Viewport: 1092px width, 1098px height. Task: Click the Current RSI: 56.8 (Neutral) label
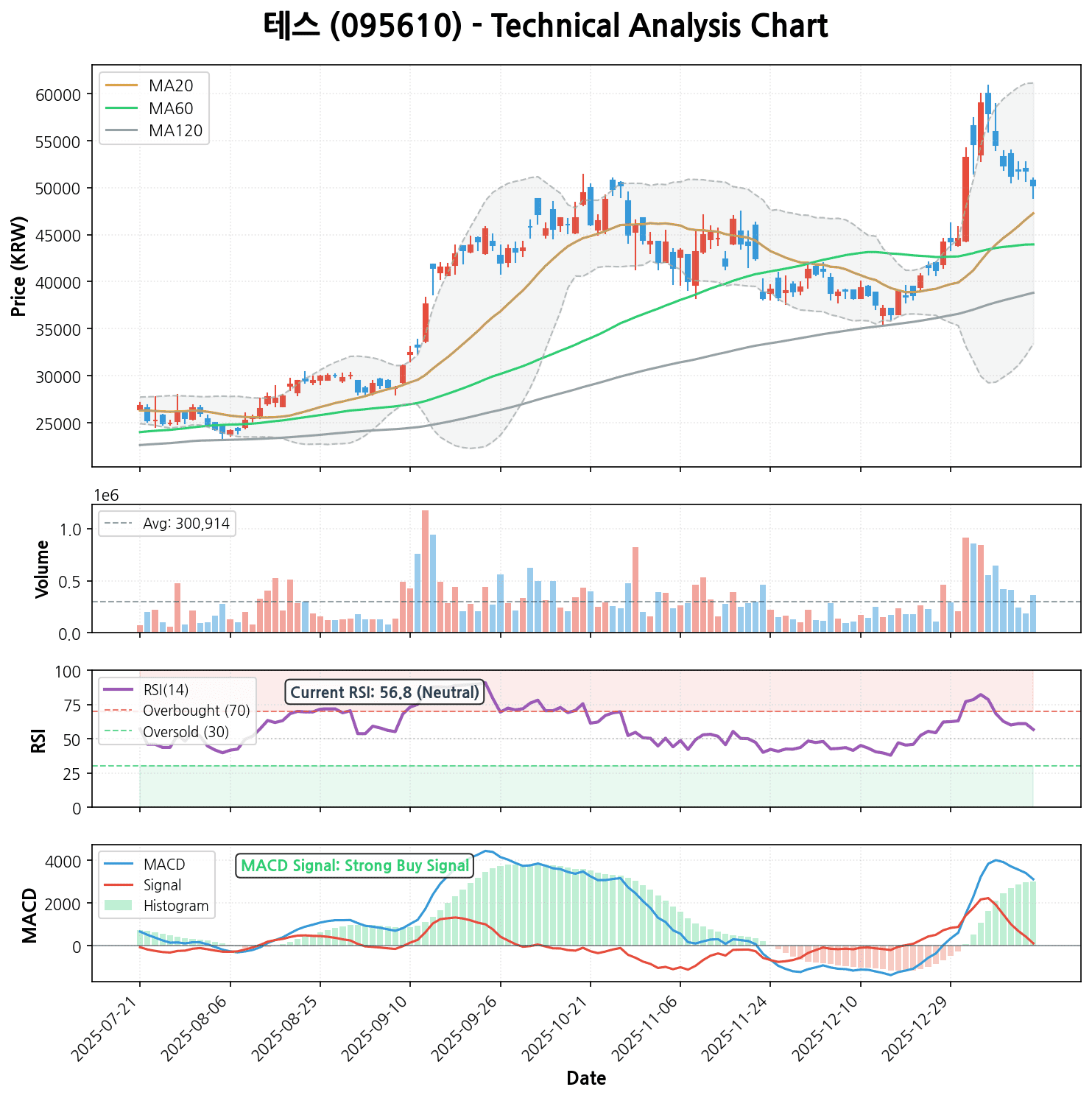(x=384, y=692)
